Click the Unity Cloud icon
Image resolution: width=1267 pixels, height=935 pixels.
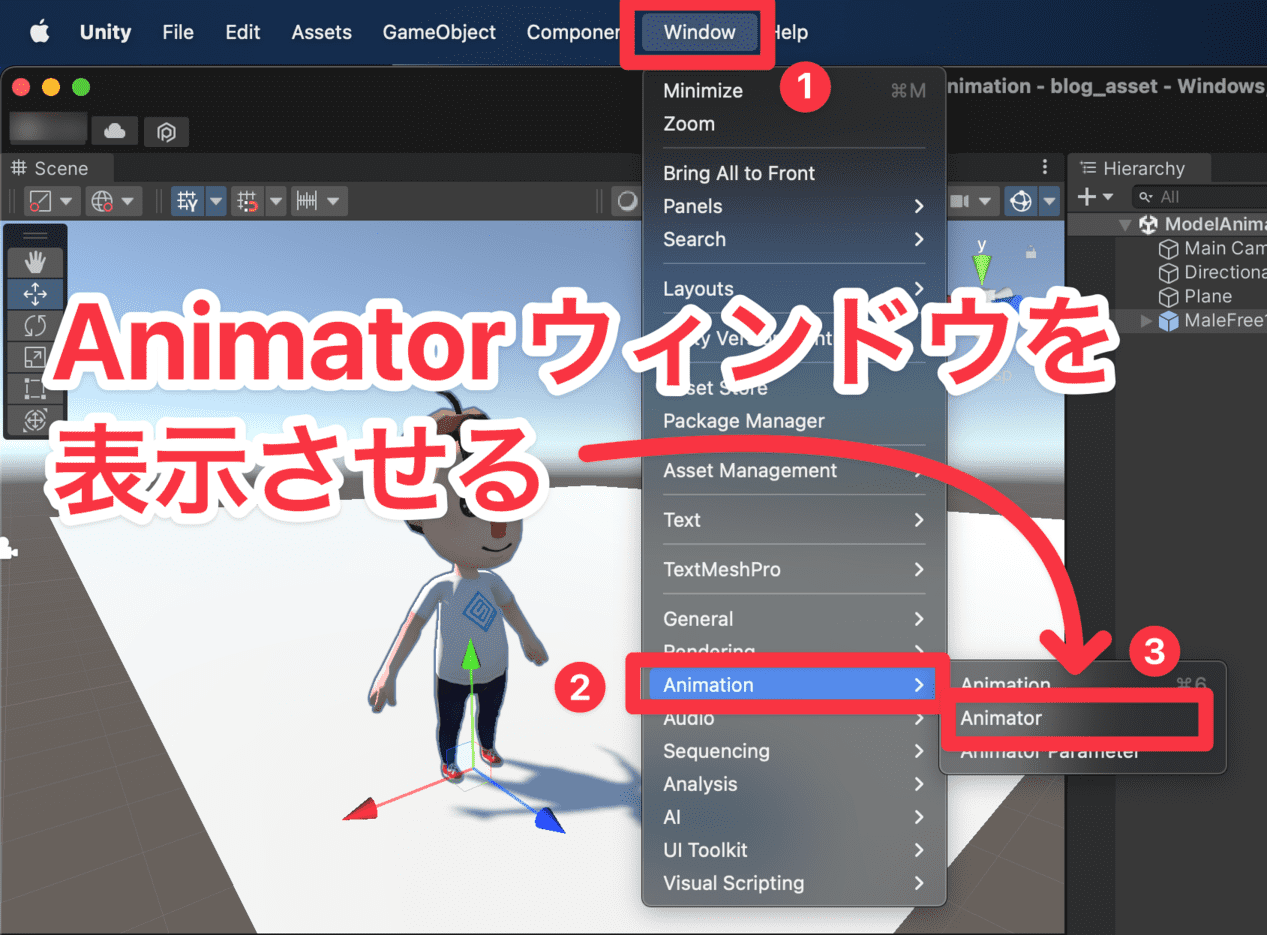pyautogui.click(x=114, y=131)
